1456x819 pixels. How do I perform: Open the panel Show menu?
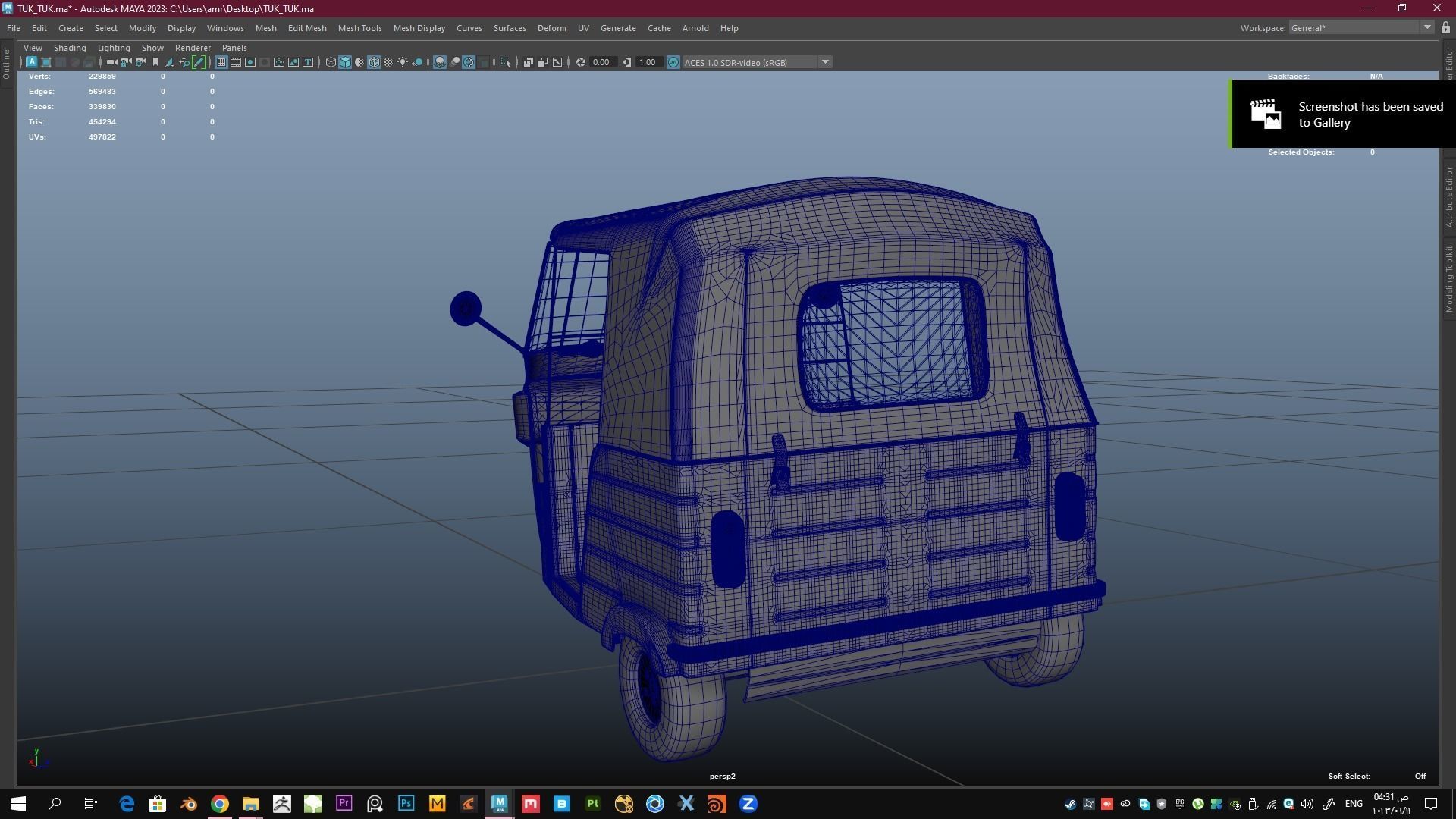coord(152,48)
